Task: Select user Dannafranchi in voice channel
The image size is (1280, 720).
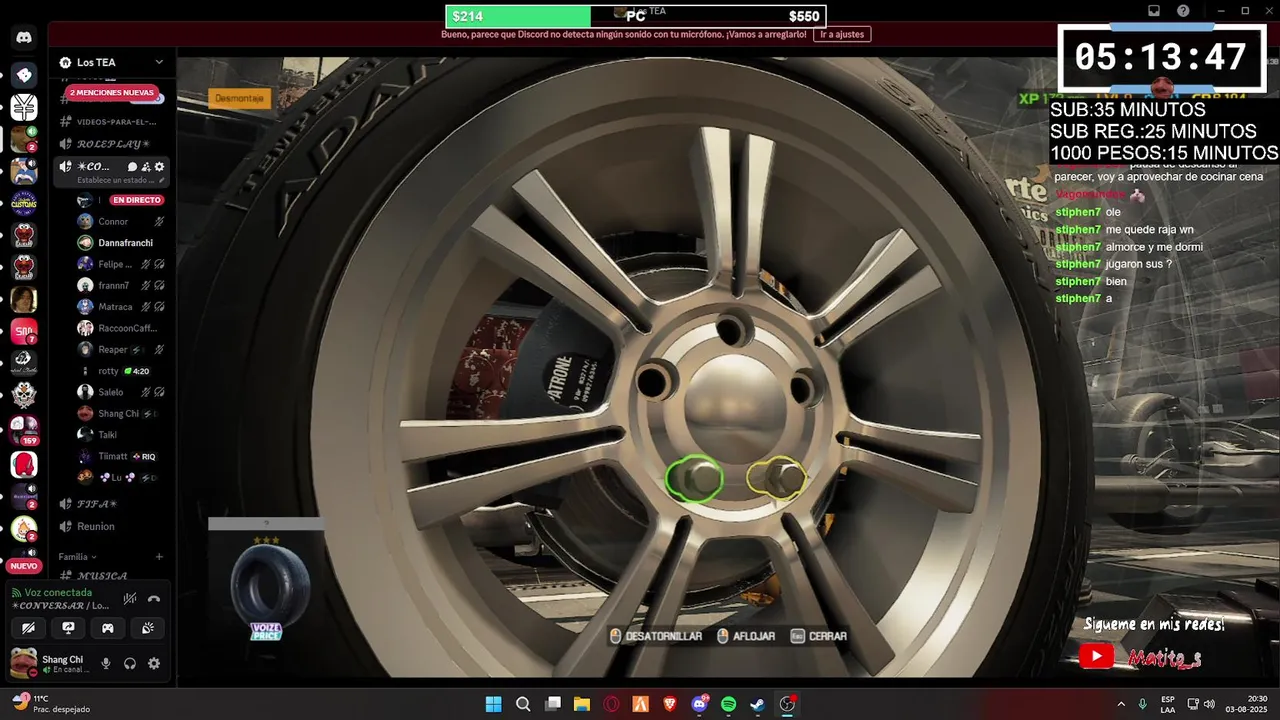Action: [x=125, y=243]
